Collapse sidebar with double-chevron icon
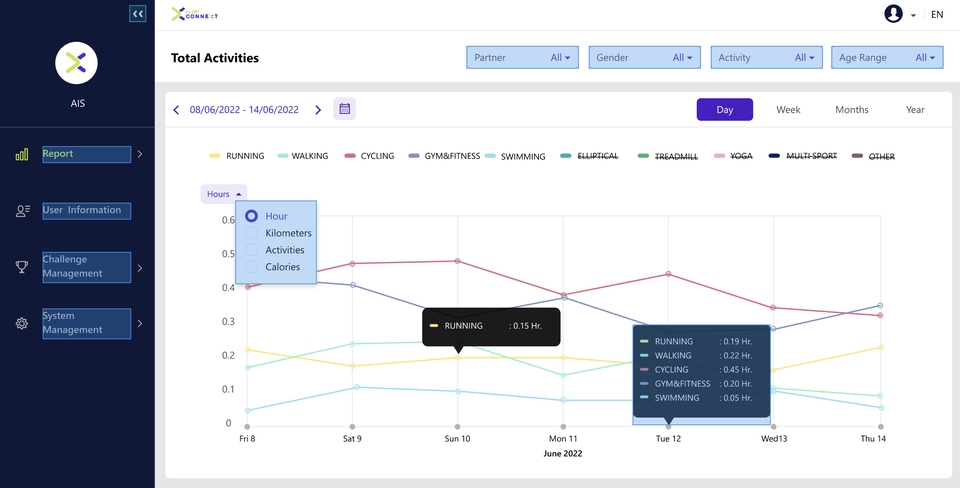This screenshot has height=488, width=960. click(x=138, y=13)
